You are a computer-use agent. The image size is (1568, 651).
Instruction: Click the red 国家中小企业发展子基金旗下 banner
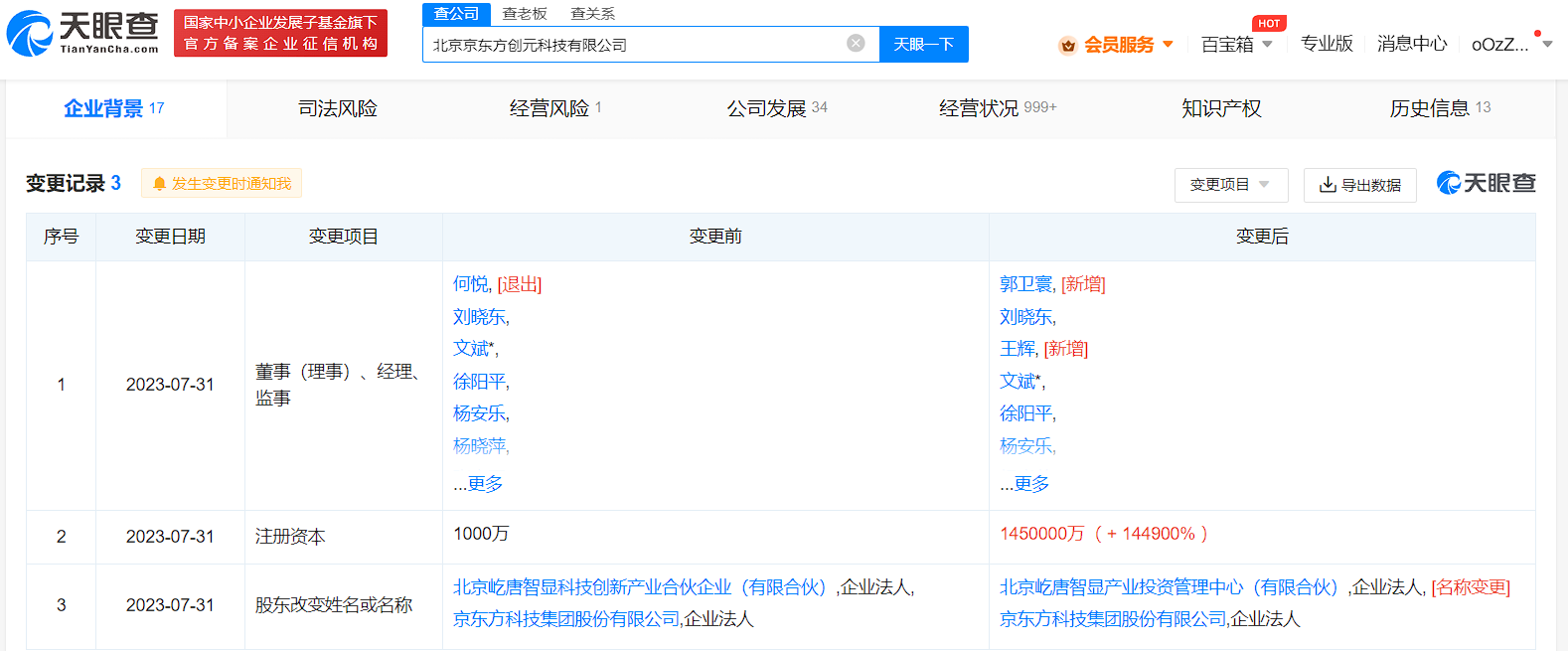280,33
